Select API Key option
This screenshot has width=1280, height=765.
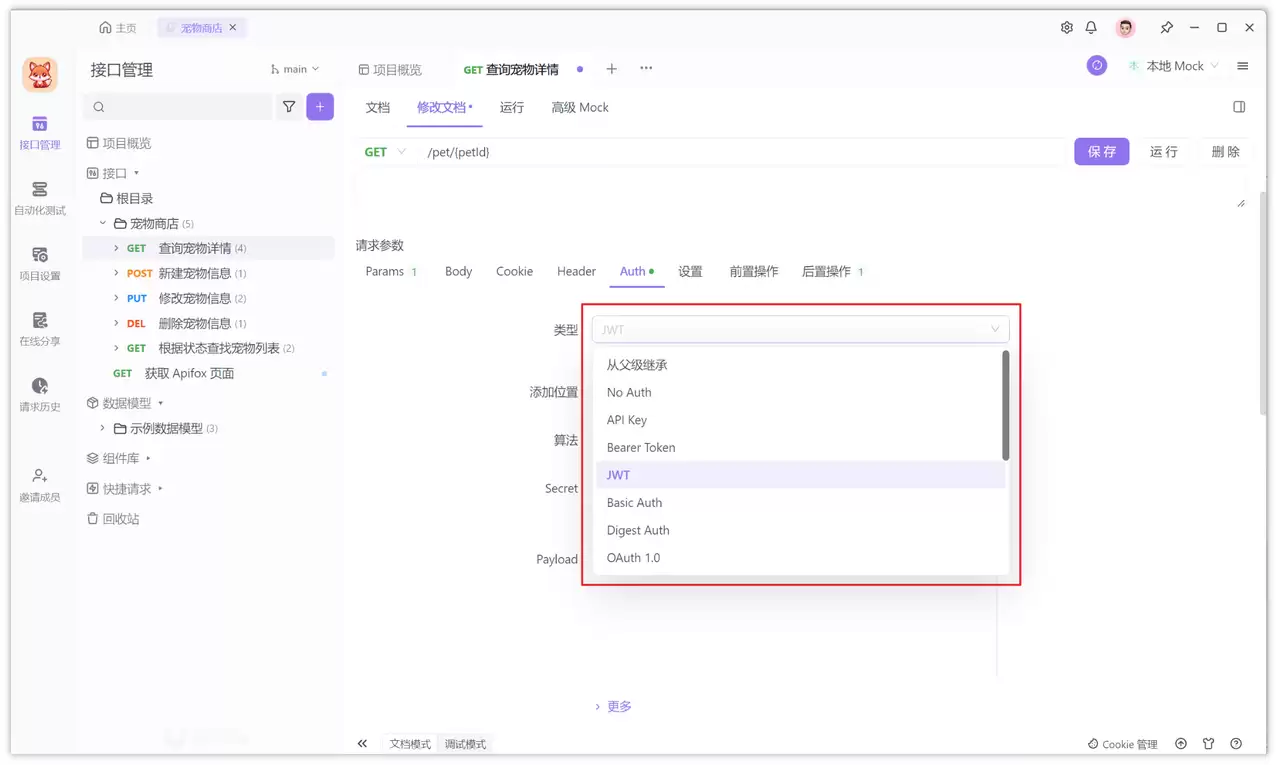coord(801,420)
